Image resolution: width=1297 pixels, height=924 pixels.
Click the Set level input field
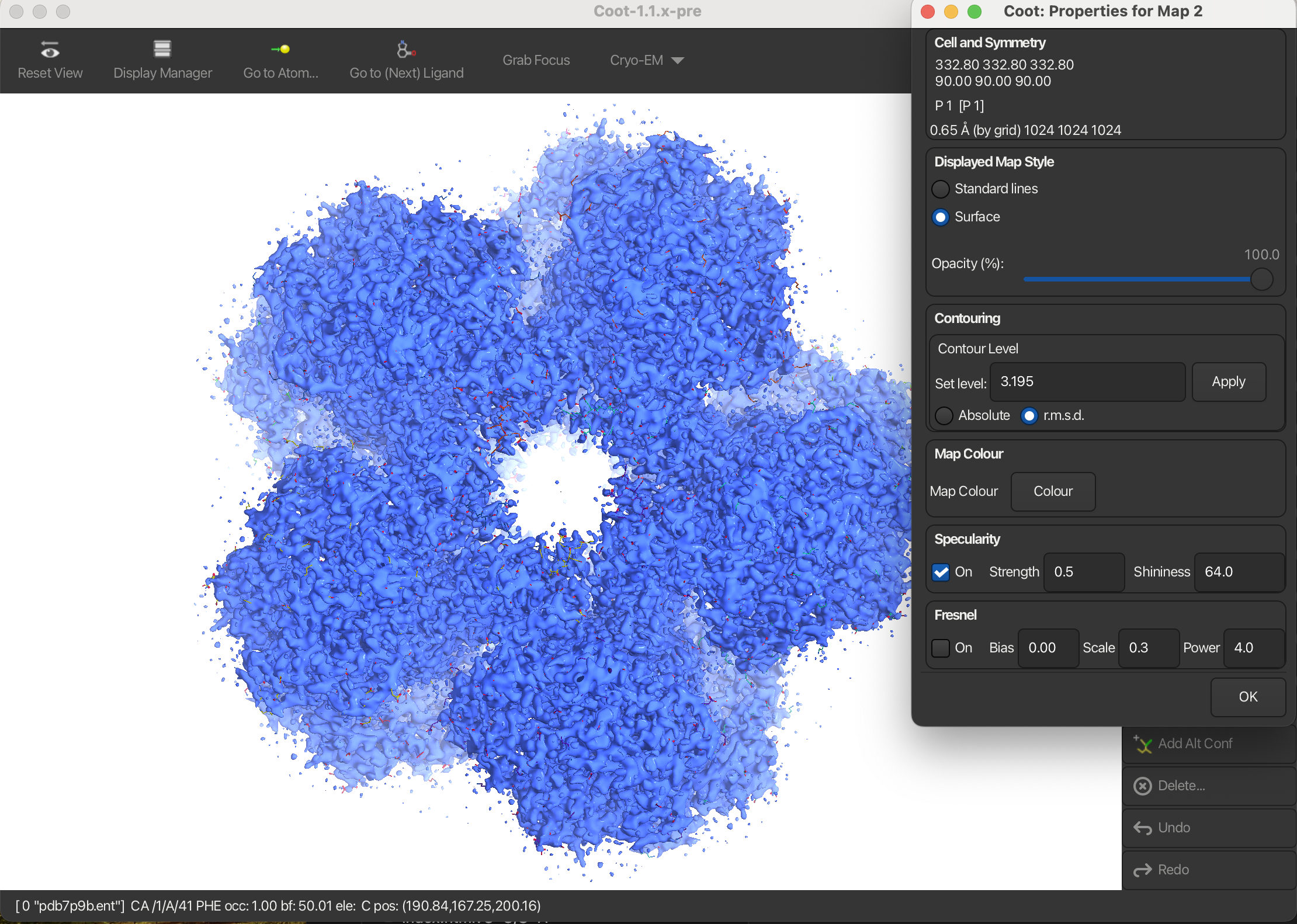(x=1087, y=382)
